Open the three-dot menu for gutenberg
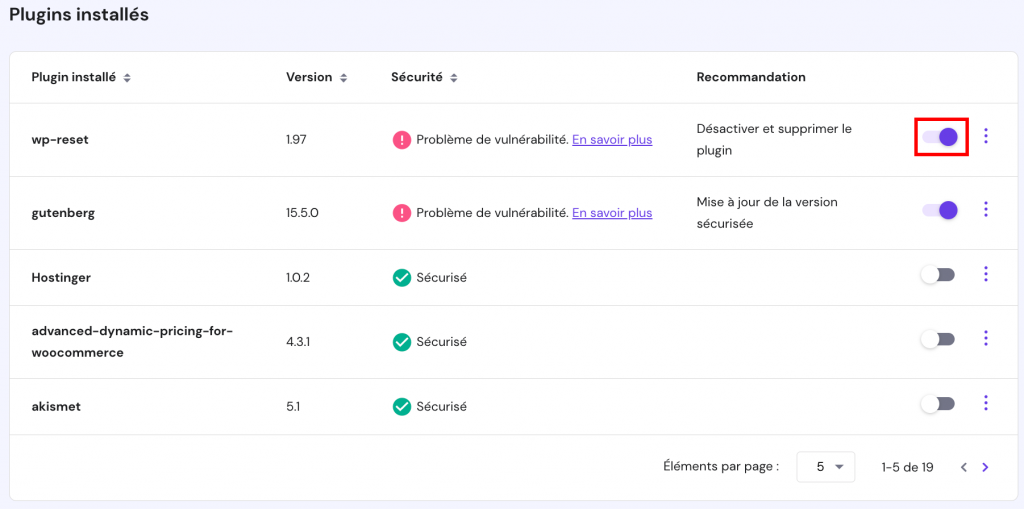The height and width of the screenshot is (509, 1024). (x=986, y=209)
